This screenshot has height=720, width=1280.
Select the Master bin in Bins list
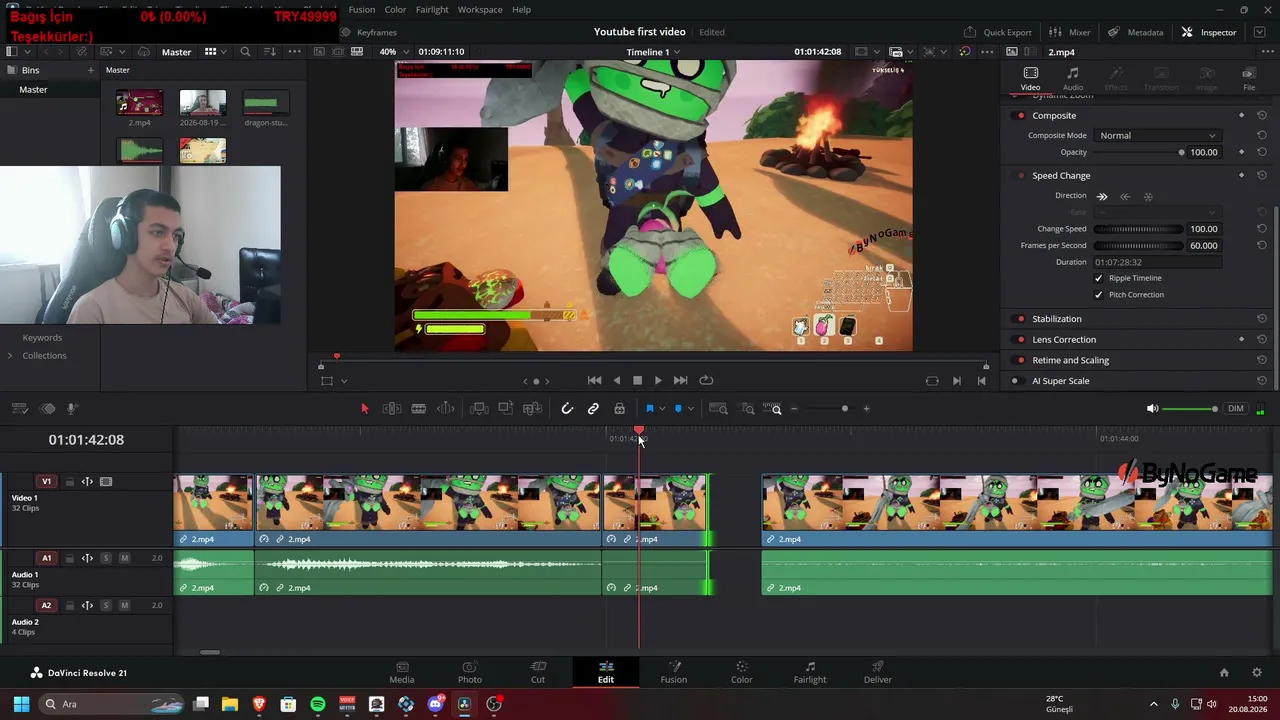tap(33, 90)
